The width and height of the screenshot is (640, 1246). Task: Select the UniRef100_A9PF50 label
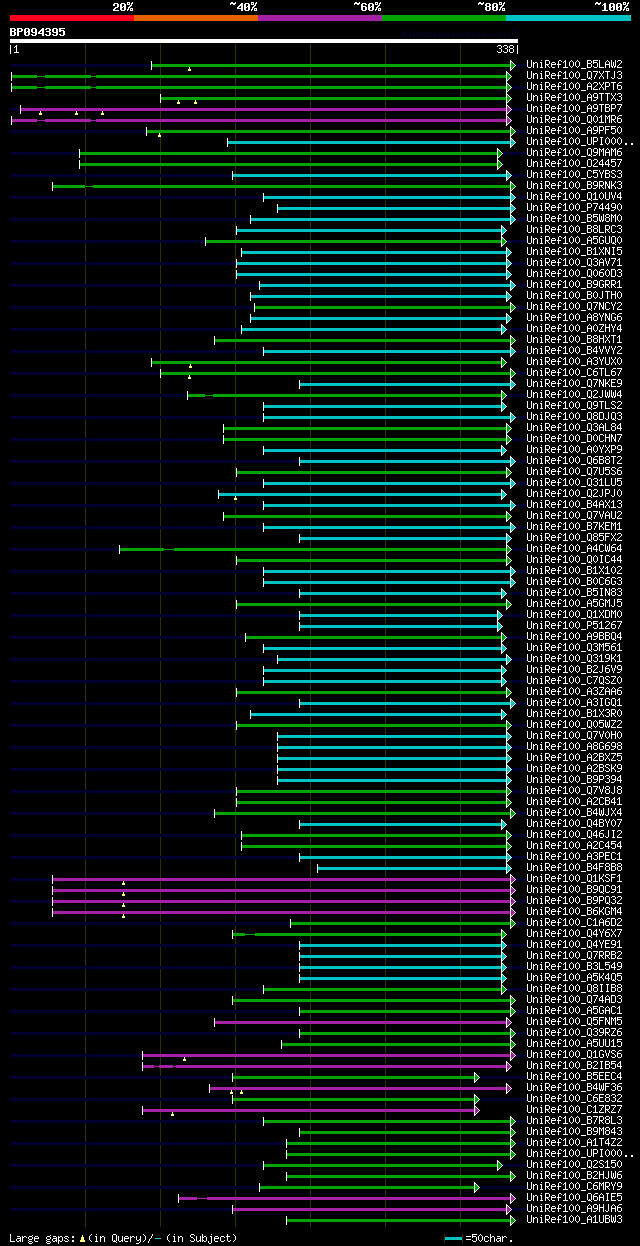(x=574, y=131)
